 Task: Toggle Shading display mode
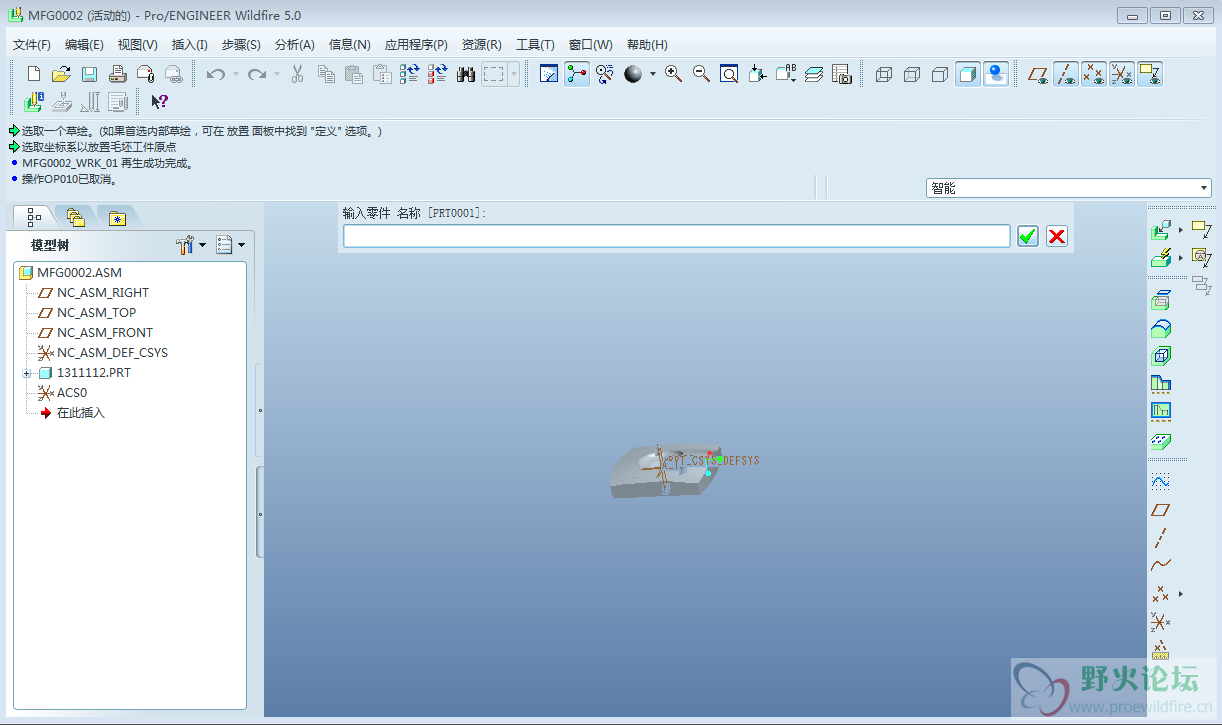(968, 74)
